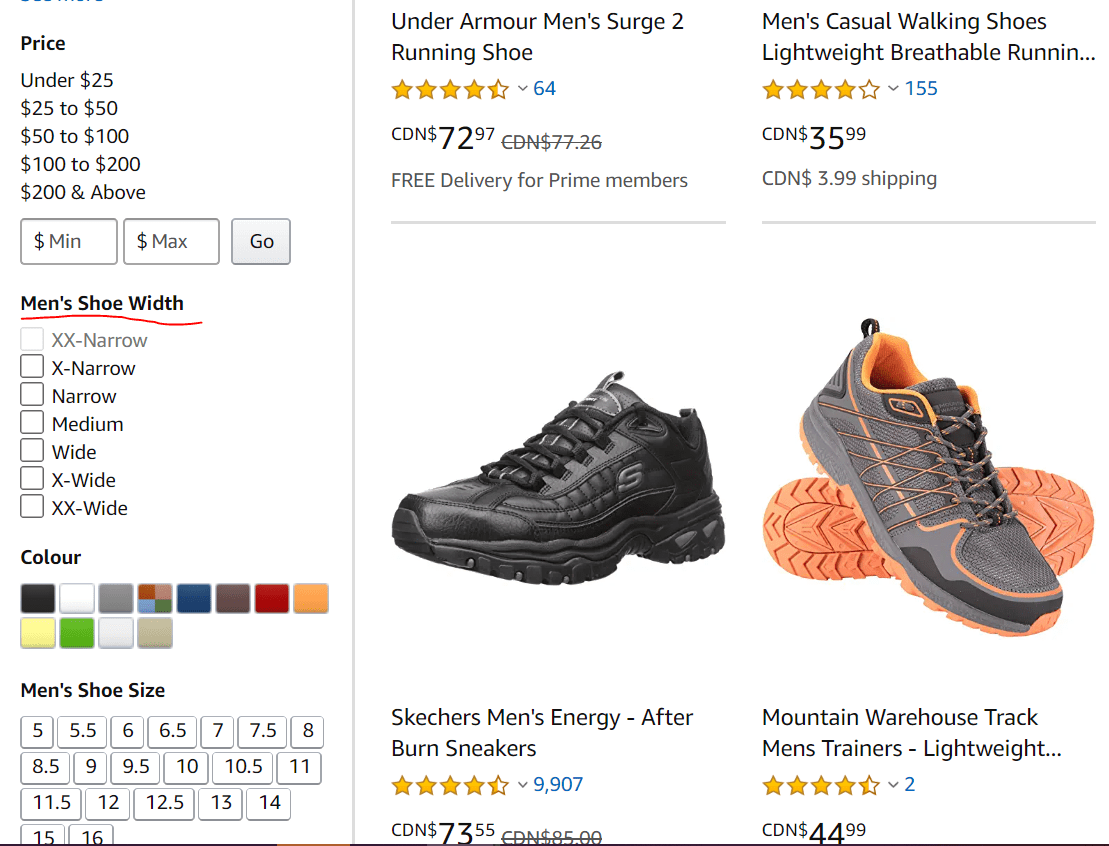The height and width of the screenshot is (846, 1109).
Task: Click the Min price input field
Action: click(69, 241)
